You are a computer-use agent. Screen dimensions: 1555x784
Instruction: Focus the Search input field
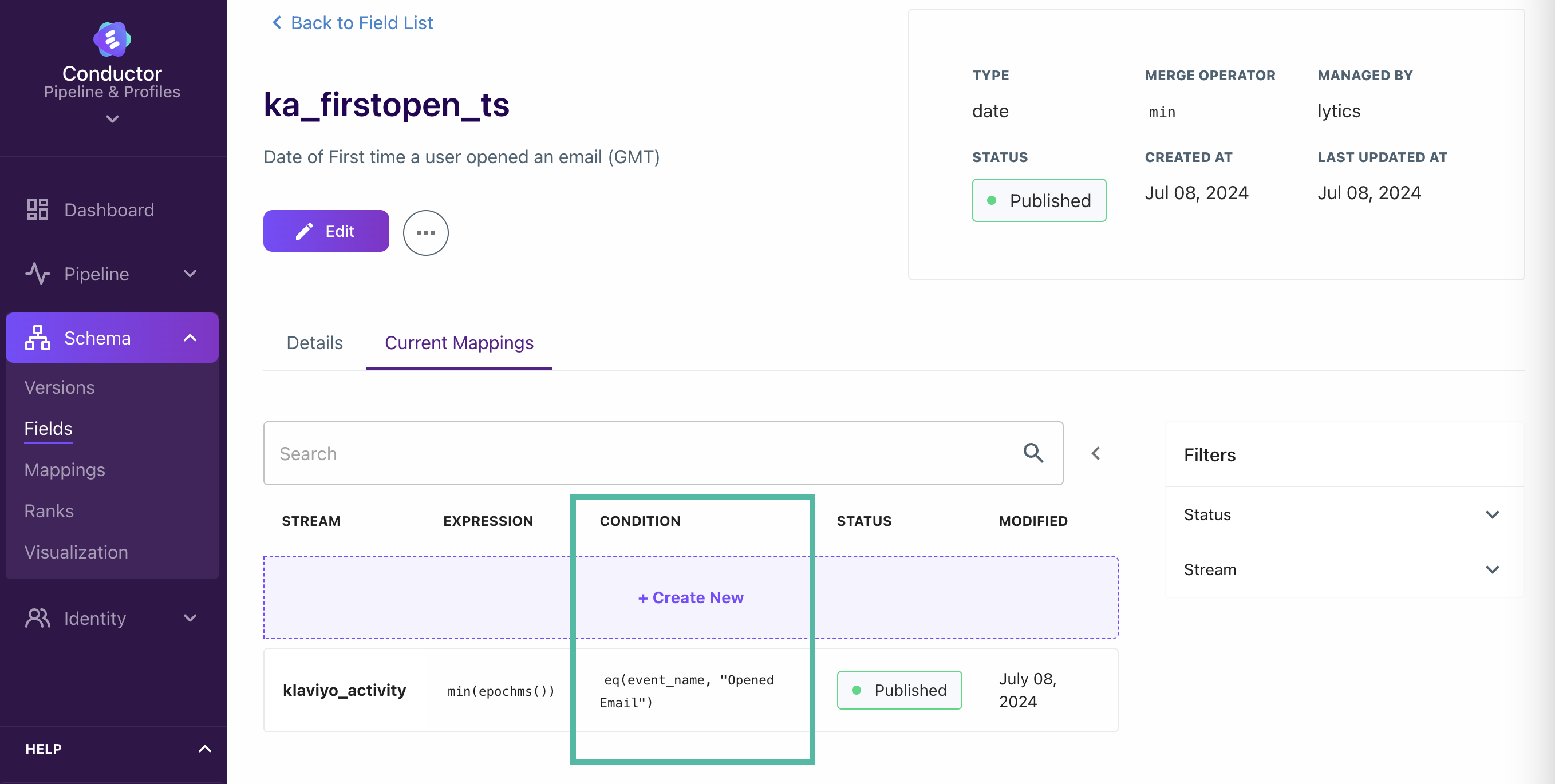(663, 453)
